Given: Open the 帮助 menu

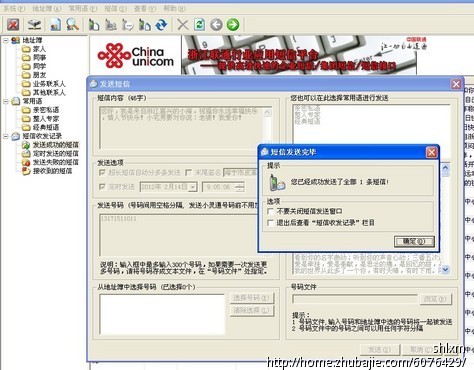Looking at the screenshot, I should pos(175,8).
